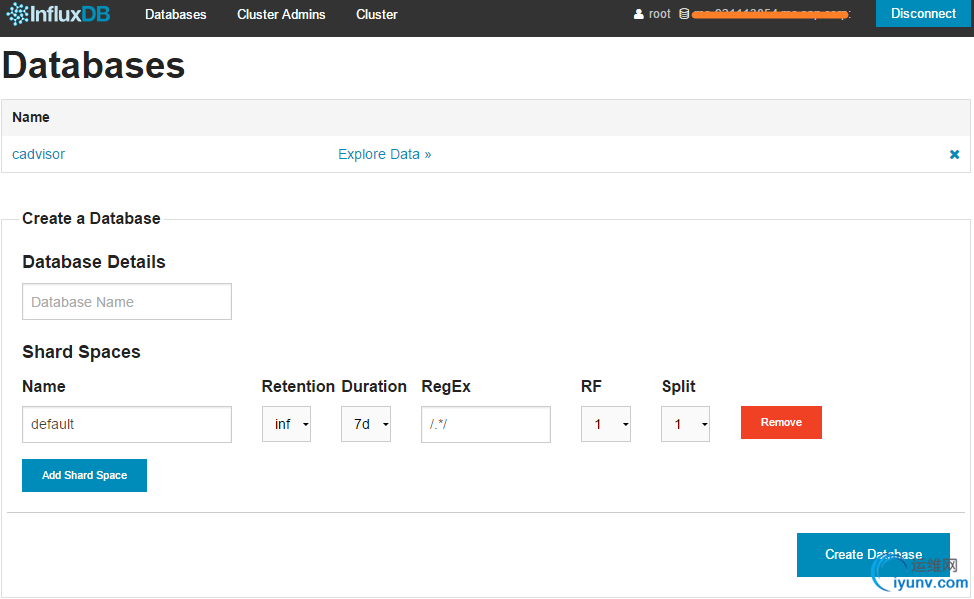Click the Databases page title
Image resolution: width=974 pixels, height=599 pixels.
coord(94,65)
